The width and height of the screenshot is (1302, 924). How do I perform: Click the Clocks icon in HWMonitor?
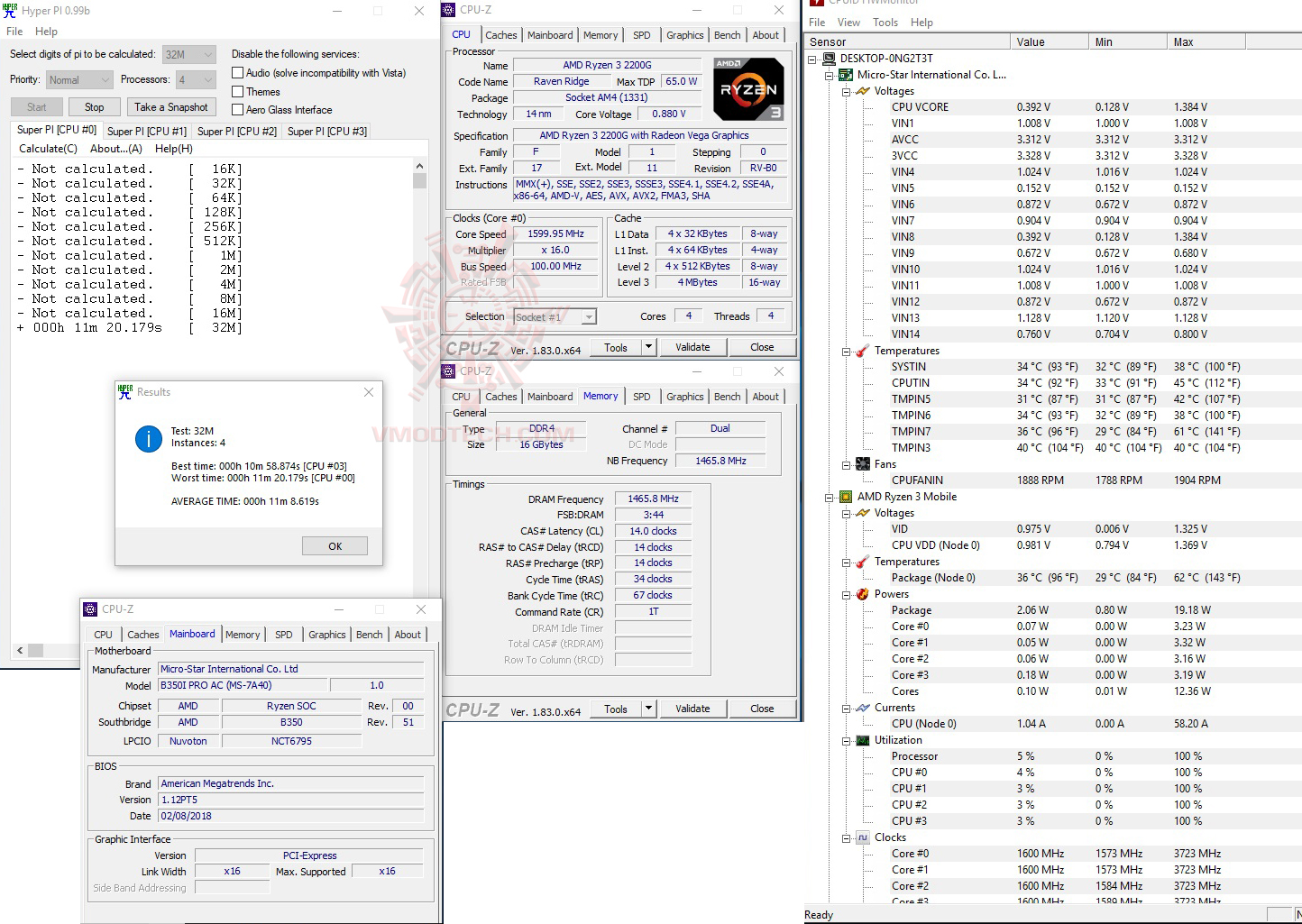pyautogui.click(x=863, y=837)
